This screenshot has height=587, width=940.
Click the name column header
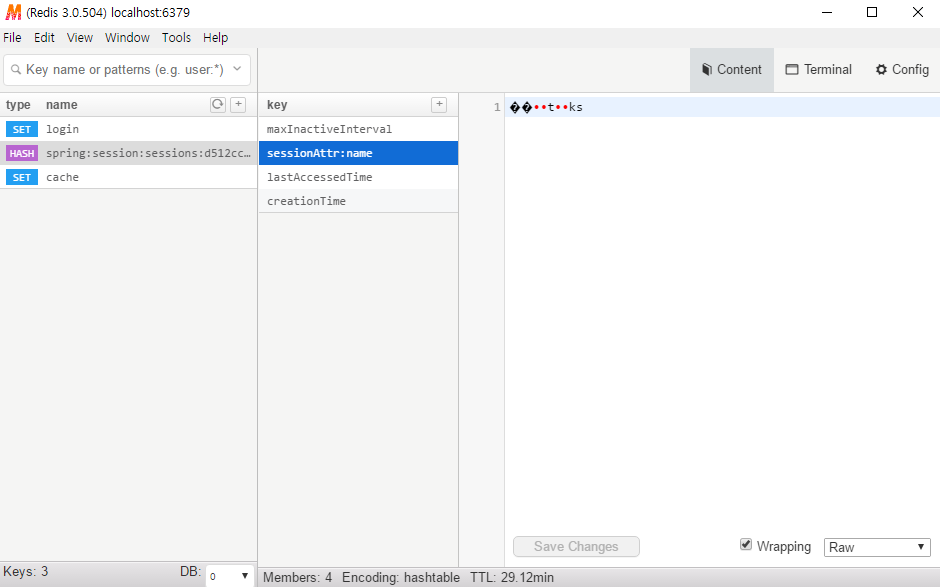click(62, 104)
